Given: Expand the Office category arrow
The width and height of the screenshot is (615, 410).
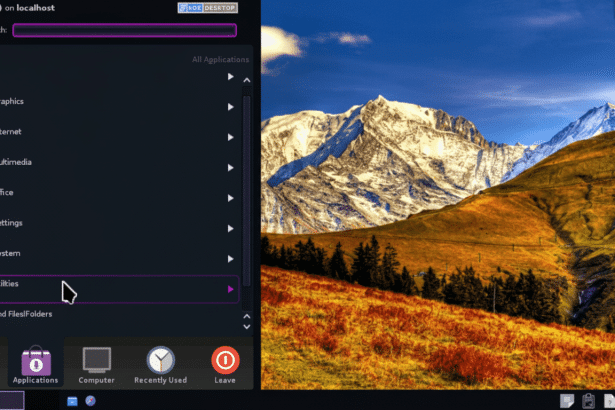Looking at the screenshot, I should point(231,198).
